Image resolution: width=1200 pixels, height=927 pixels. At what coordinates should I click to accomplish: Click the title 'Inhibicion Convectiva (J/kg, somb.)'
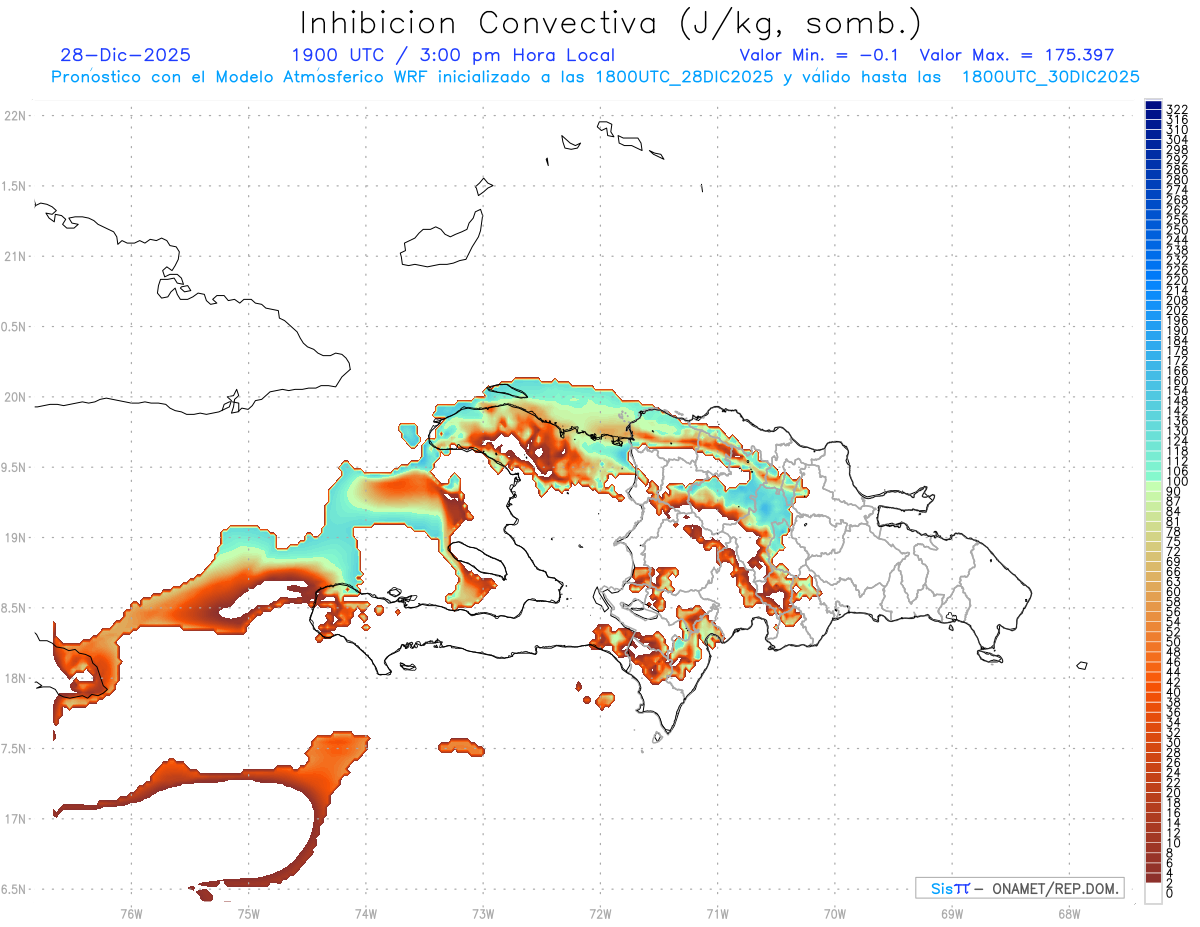click(610, 24)
